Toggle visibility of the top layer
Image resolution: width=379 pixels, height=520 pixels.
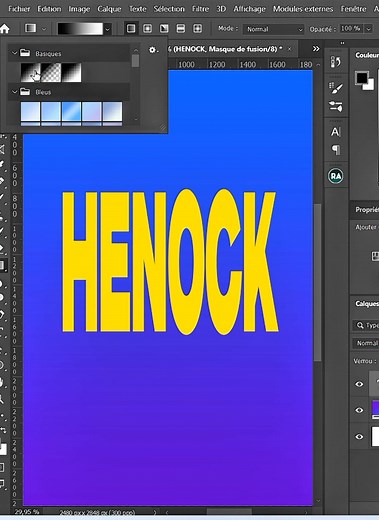click(359, 384)
